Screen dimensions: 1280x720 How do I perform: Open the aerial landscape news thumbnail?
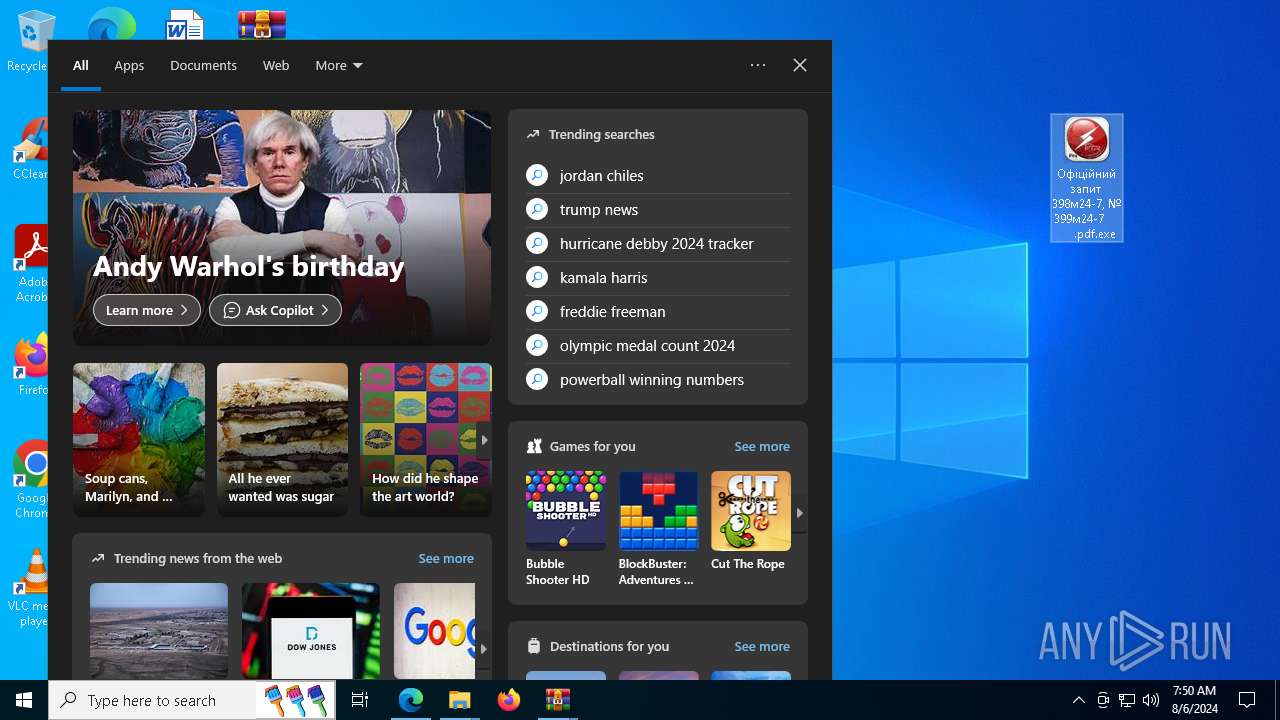(x=159, y=631)
